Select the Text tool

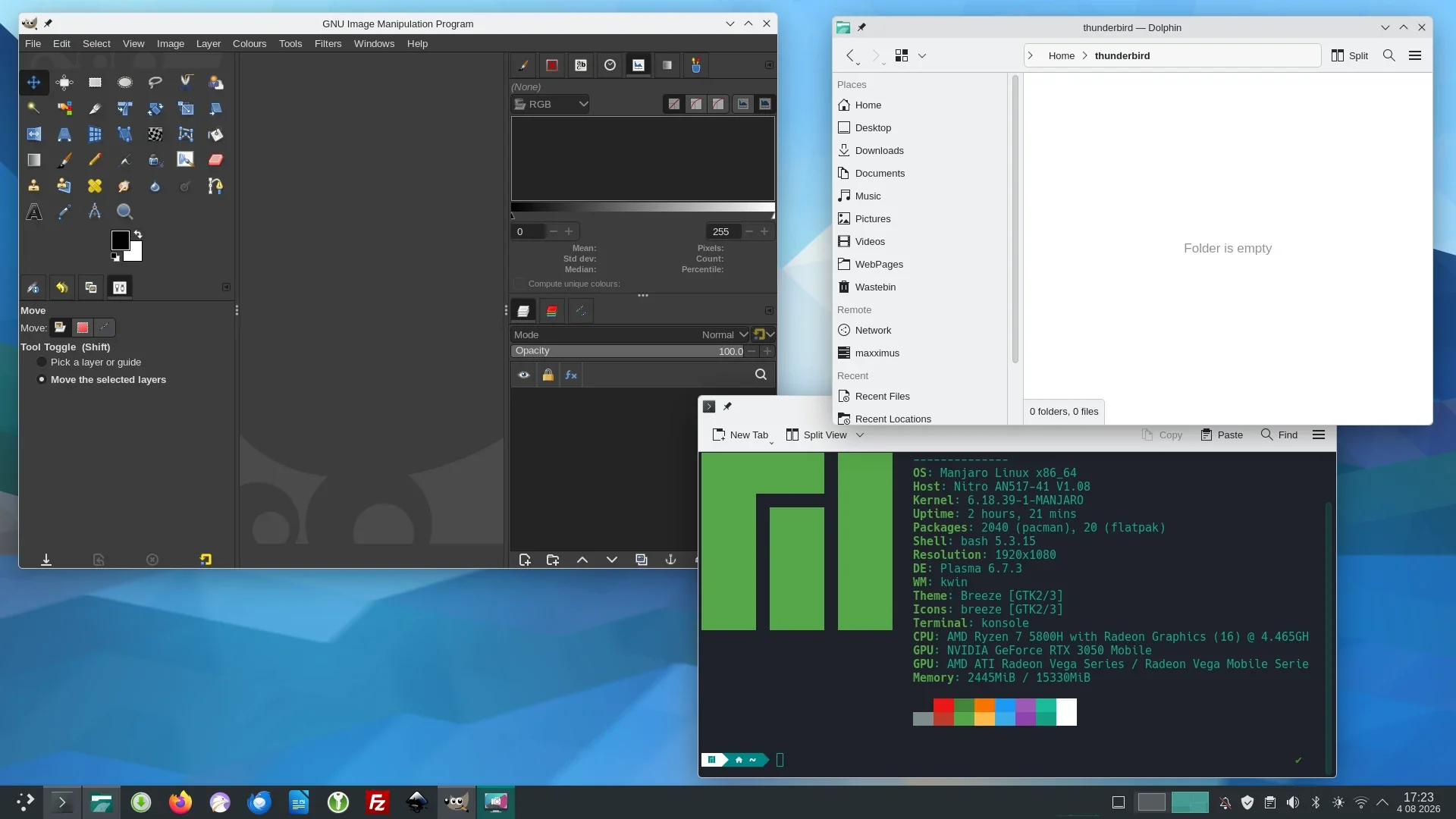[x=33, y=212]
